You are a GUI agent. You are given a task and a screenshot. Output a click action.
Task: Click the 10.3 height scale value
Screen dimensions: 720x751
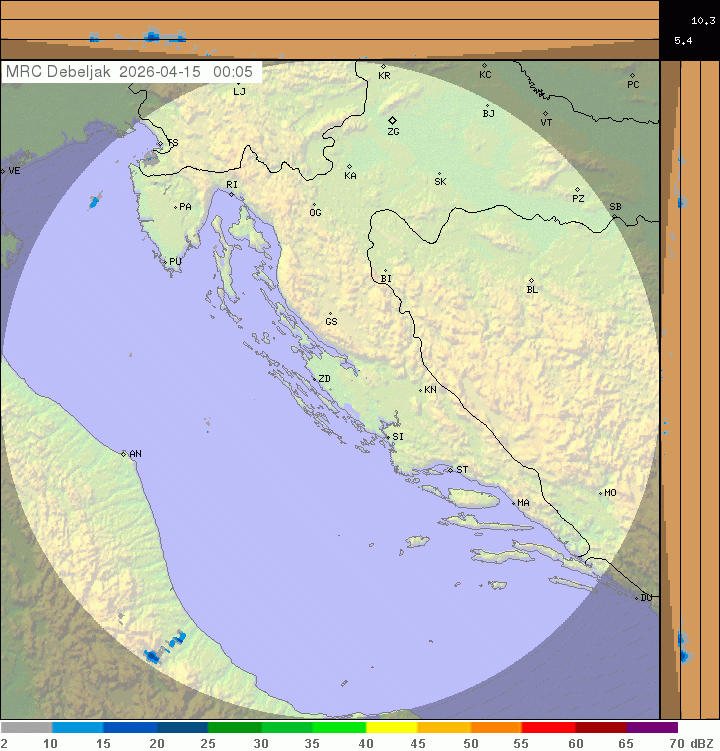(x=703, y=19)
